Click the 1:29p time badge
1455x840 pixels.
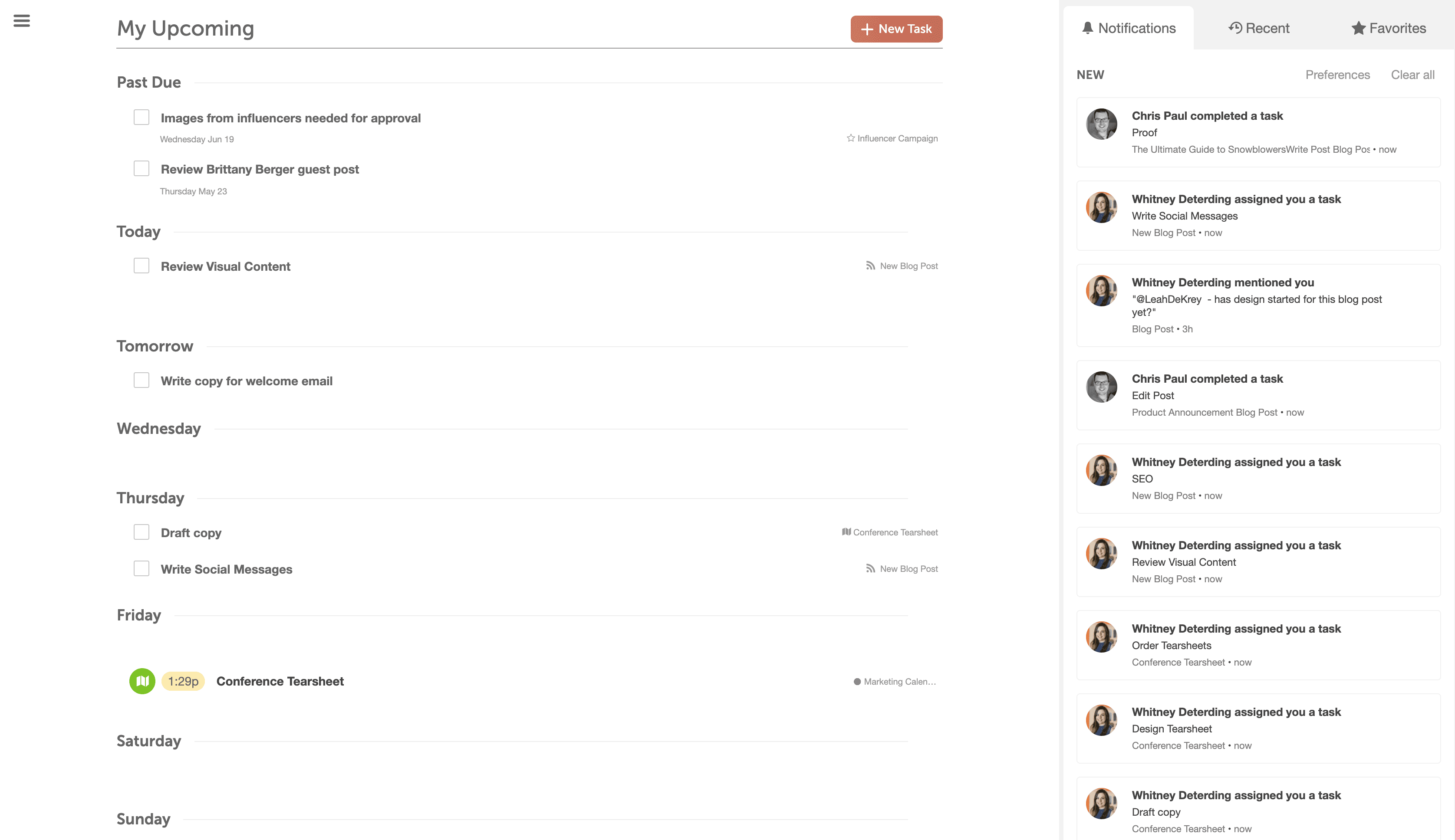[183, 681]
